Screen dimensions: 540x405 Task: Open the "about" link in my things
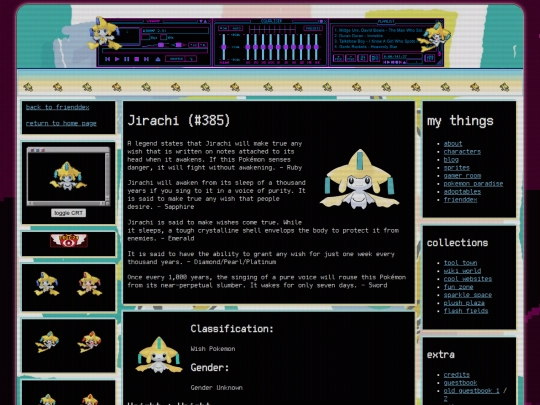(453, 144)
